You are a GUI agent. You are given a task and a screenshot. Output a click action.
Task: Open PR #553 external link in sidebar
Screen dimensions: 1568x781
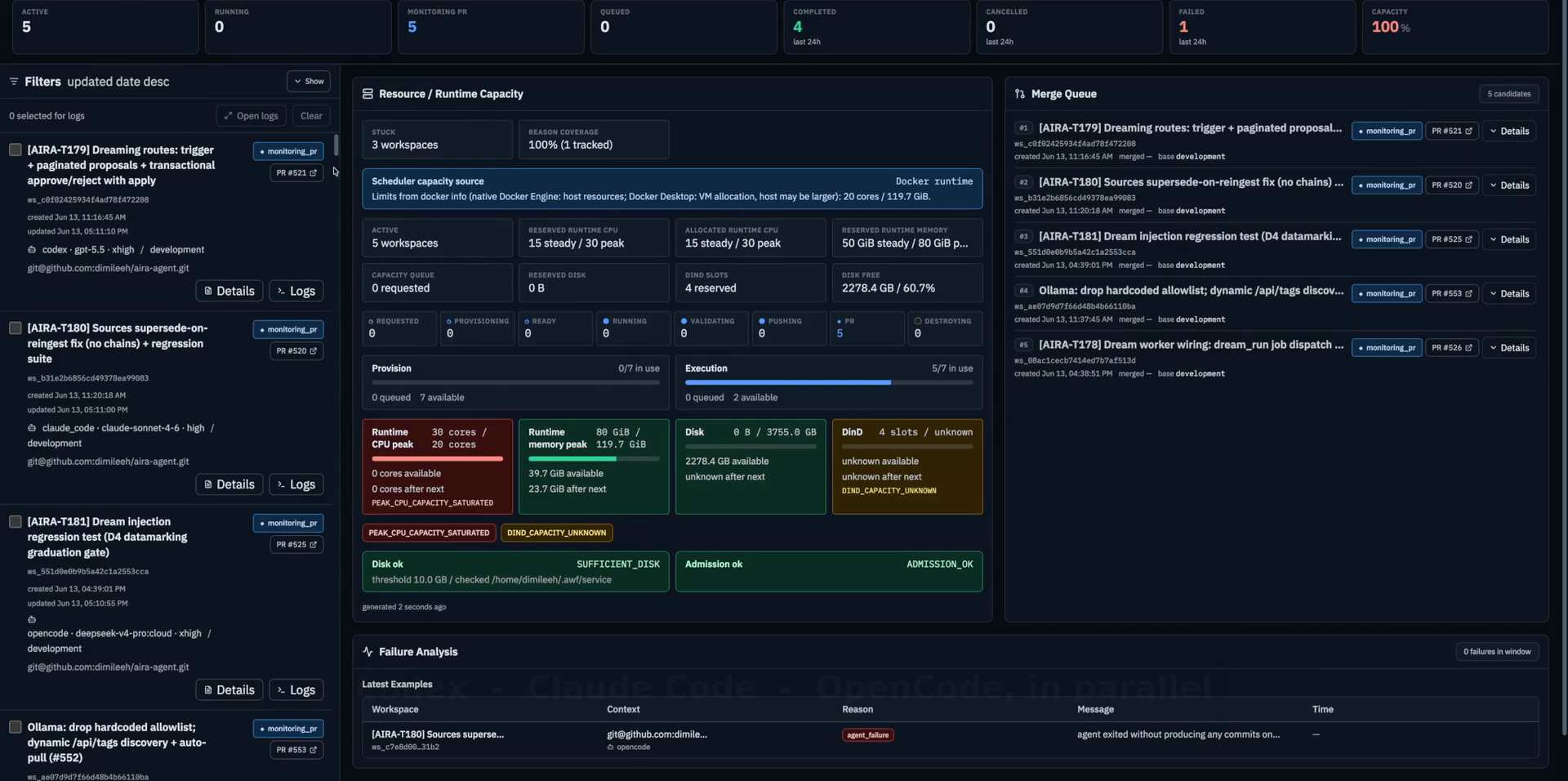coord(296,750)
